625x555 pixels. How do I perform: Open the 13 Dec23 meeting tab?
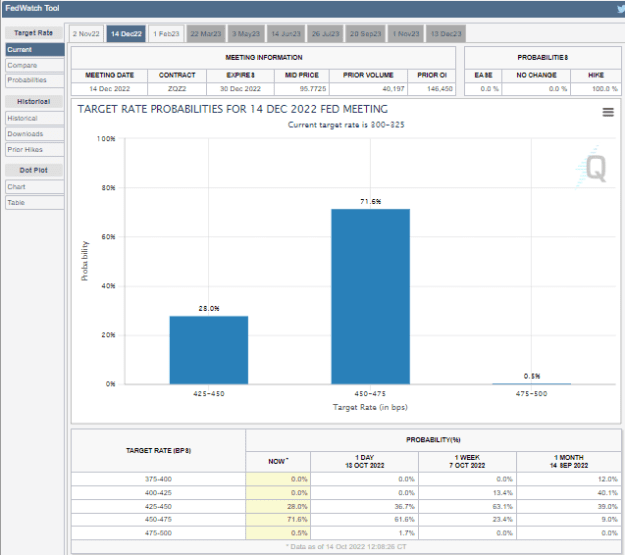(446, 34)
